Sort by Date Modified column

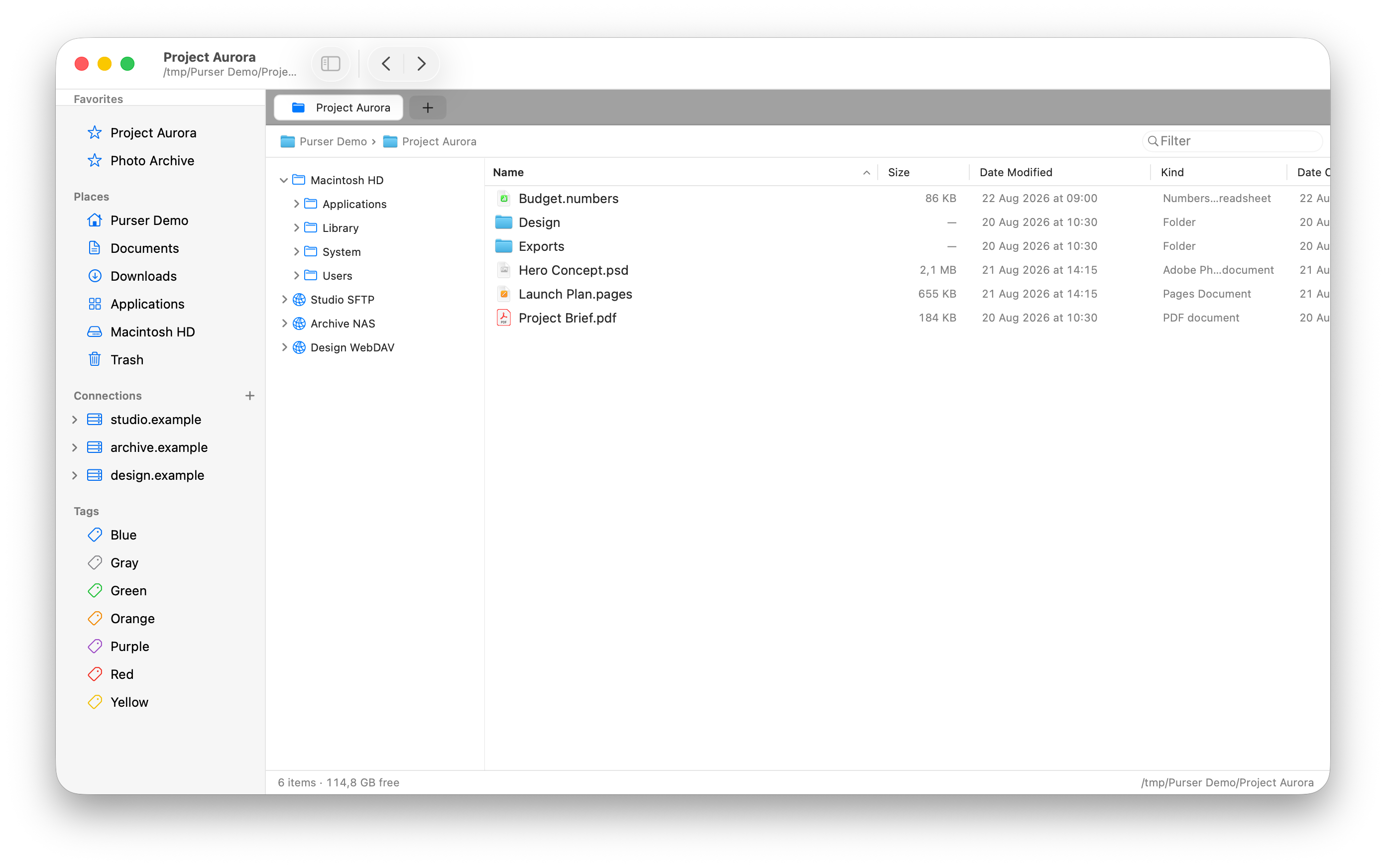1060,172
